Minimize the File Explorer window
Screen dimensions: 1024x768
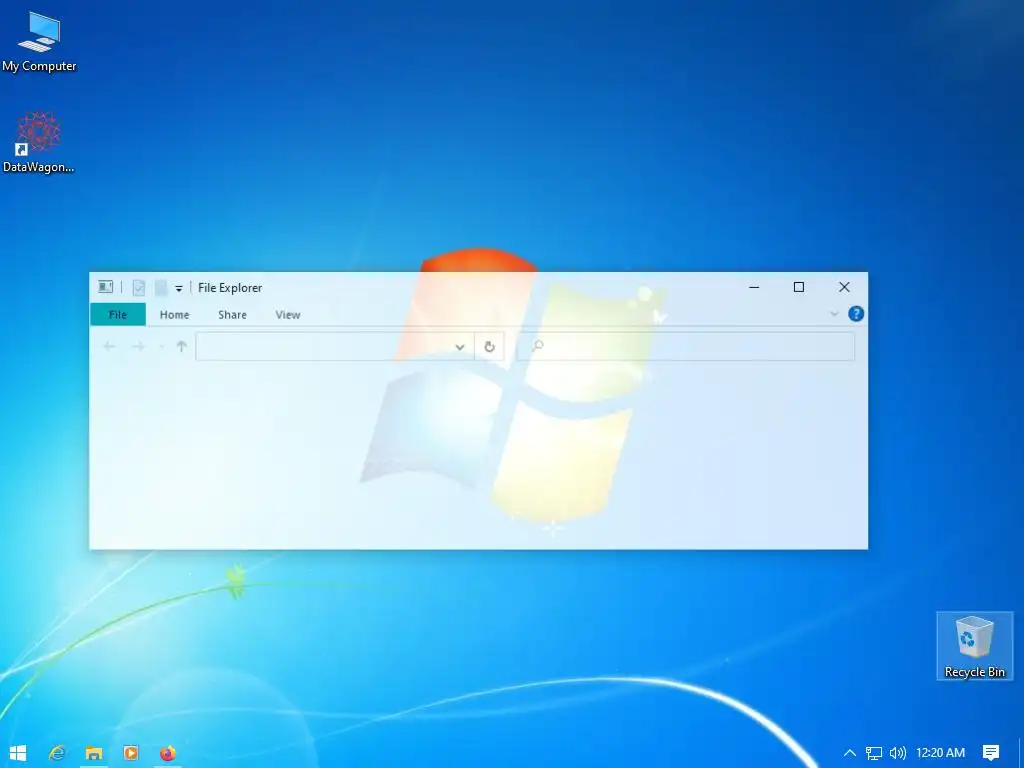coord(754,287)
